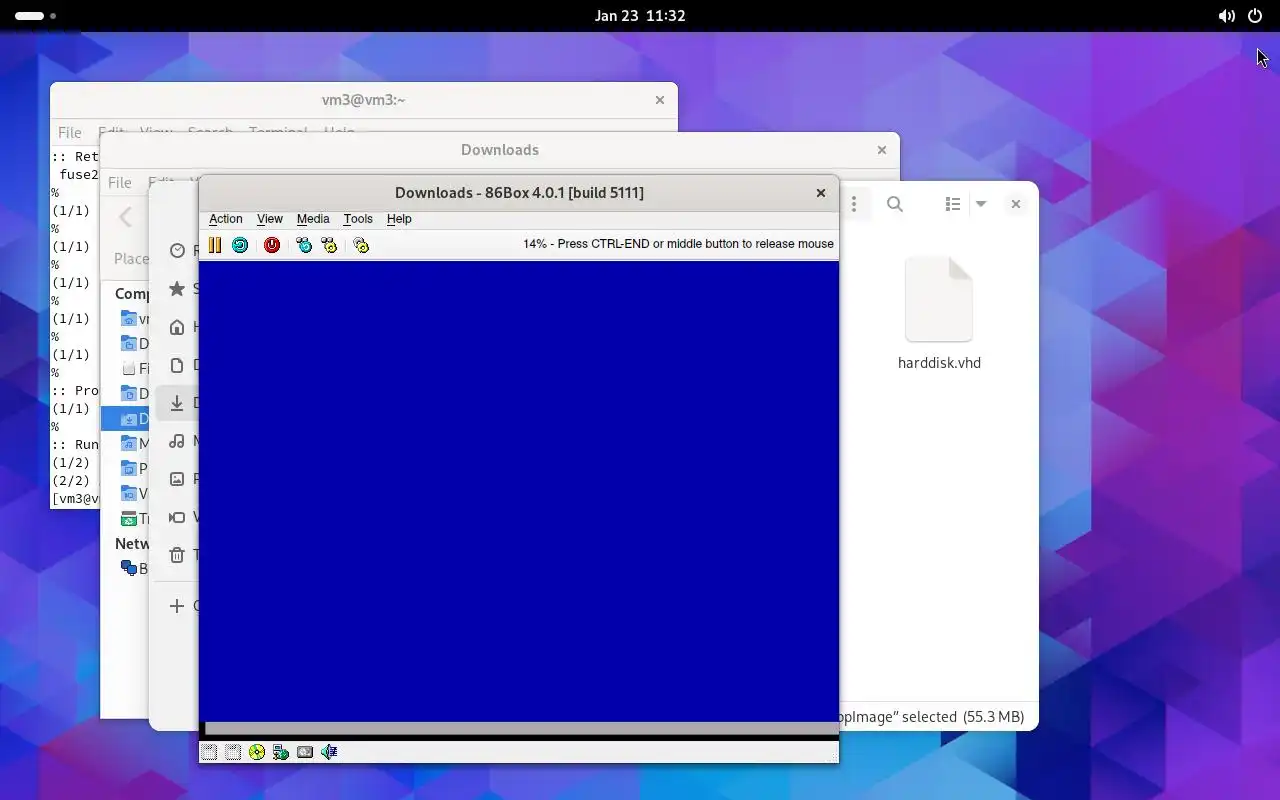This screenshot has height=800, width=1280.
Task: Close the terminal window vm3@vm3
Action: coord(660,100)
